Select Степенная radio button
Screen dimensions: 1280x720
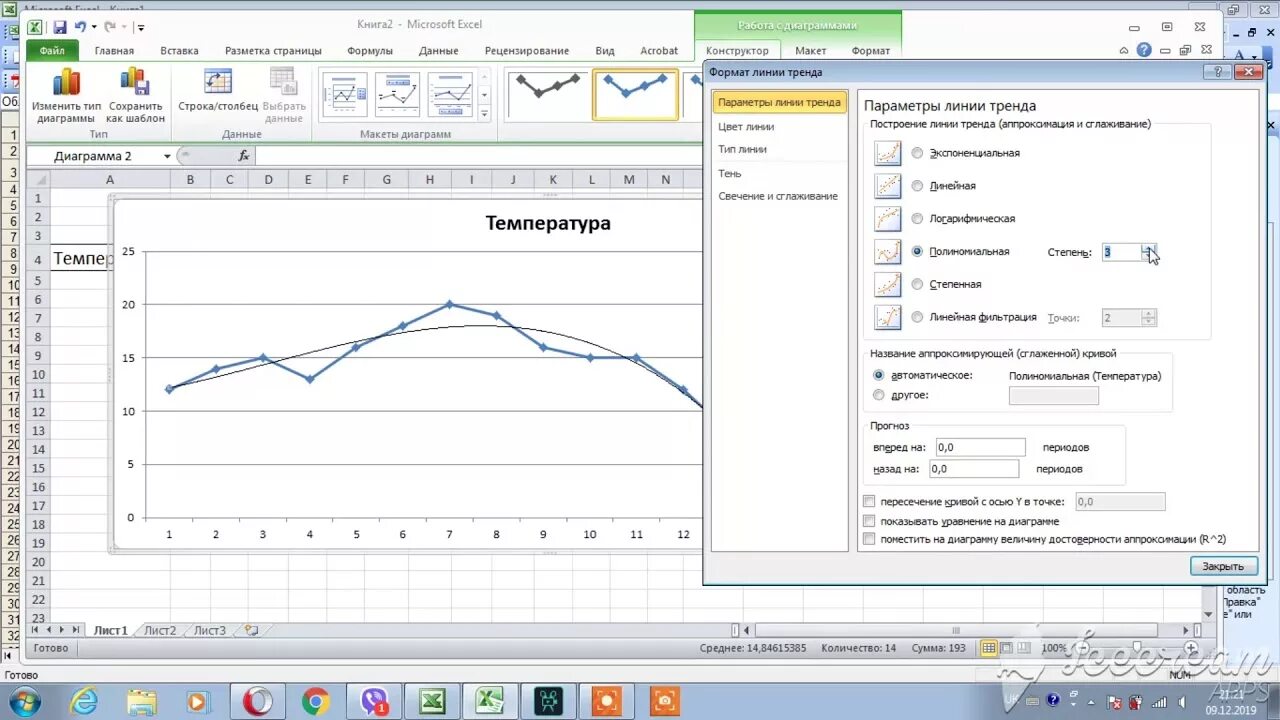[918, 284]
